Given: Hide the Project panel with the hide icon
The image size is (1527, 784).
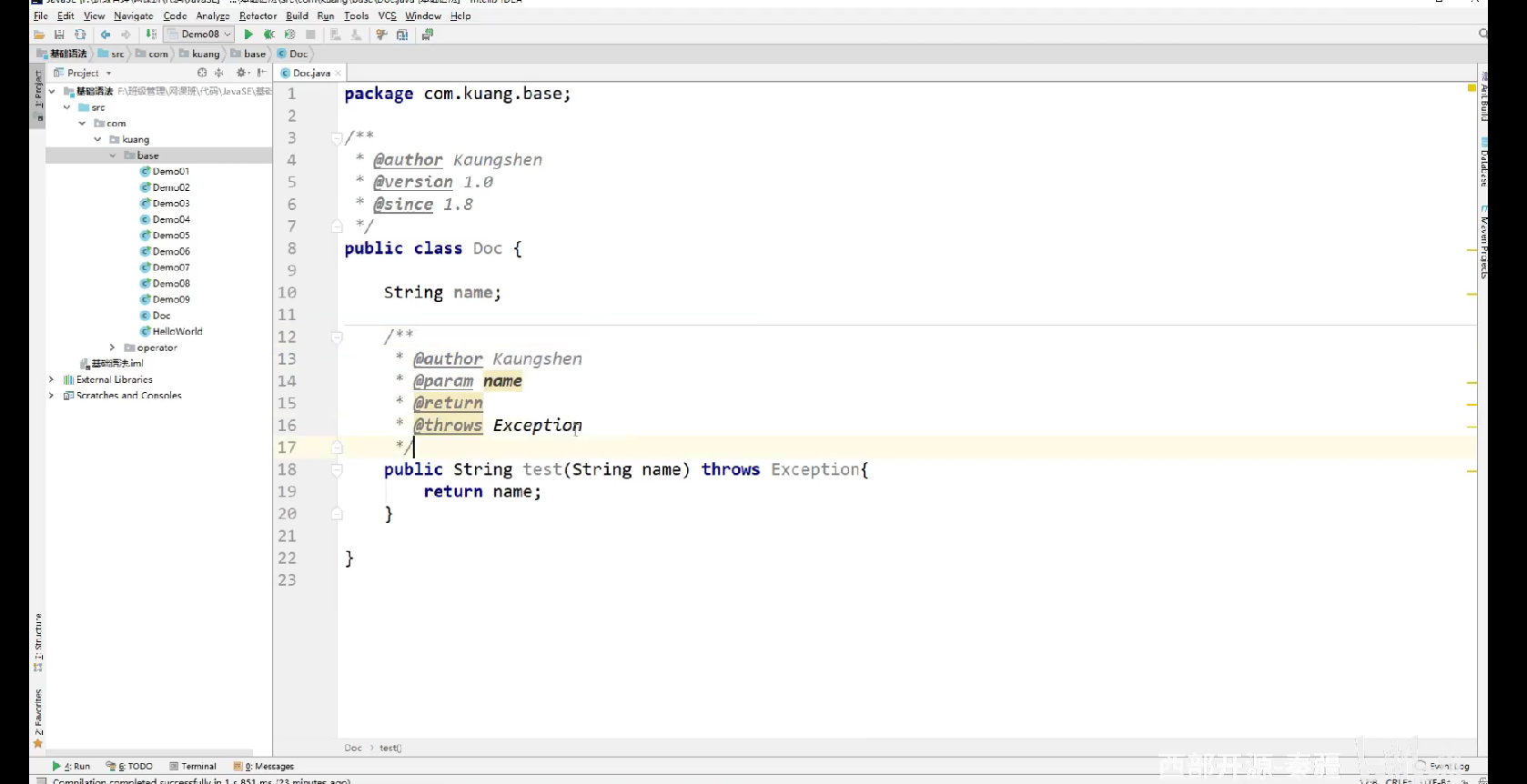Looking at the screenshot, I should (262, 73).
